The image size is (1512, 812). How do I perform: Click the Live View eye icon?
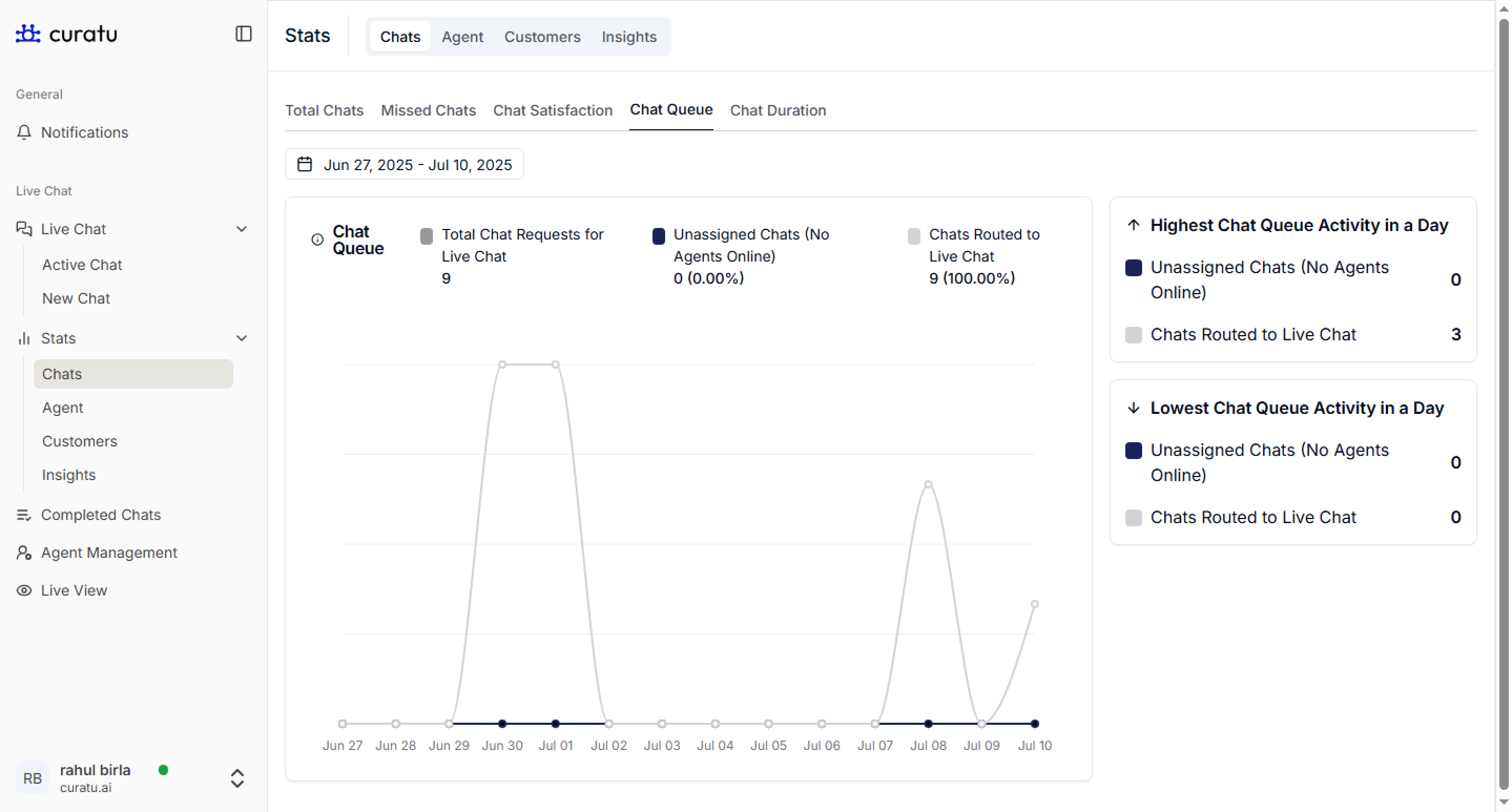[x=24, y=590]
